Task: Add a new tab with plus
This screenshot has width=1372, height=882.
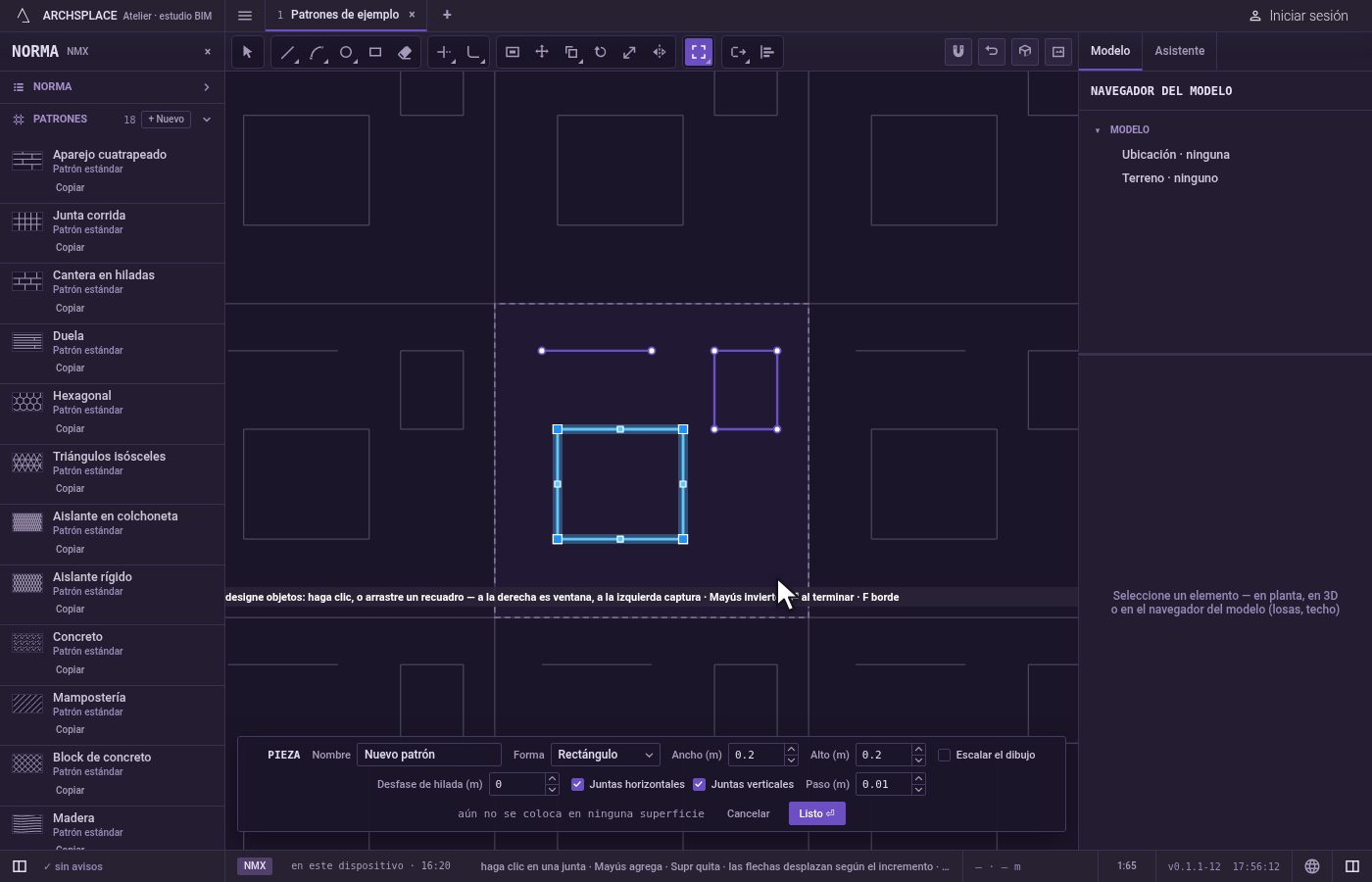Action: pyautogui.click(x=447, y=15)
